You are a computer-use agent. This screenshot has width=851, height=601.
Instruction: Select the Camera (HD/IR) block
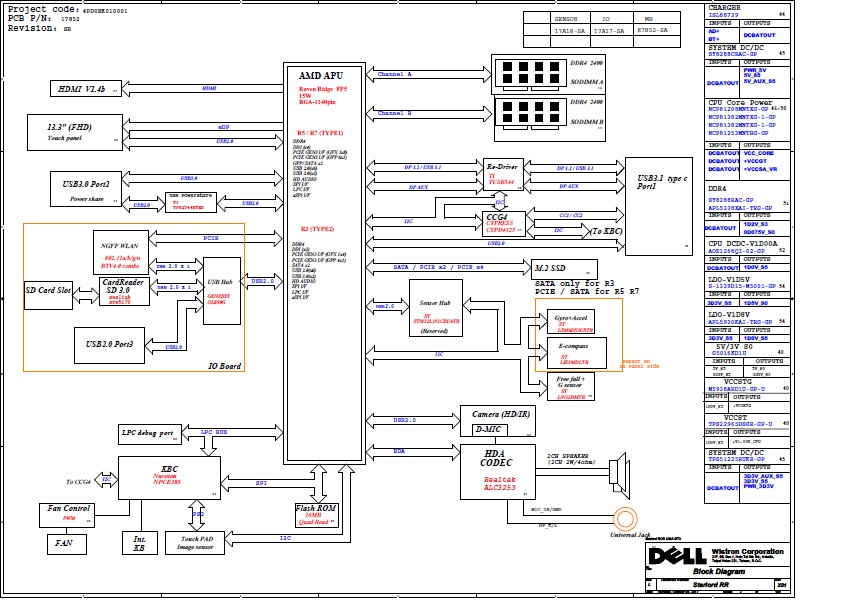pyautogui.click(x=498, y=421)
